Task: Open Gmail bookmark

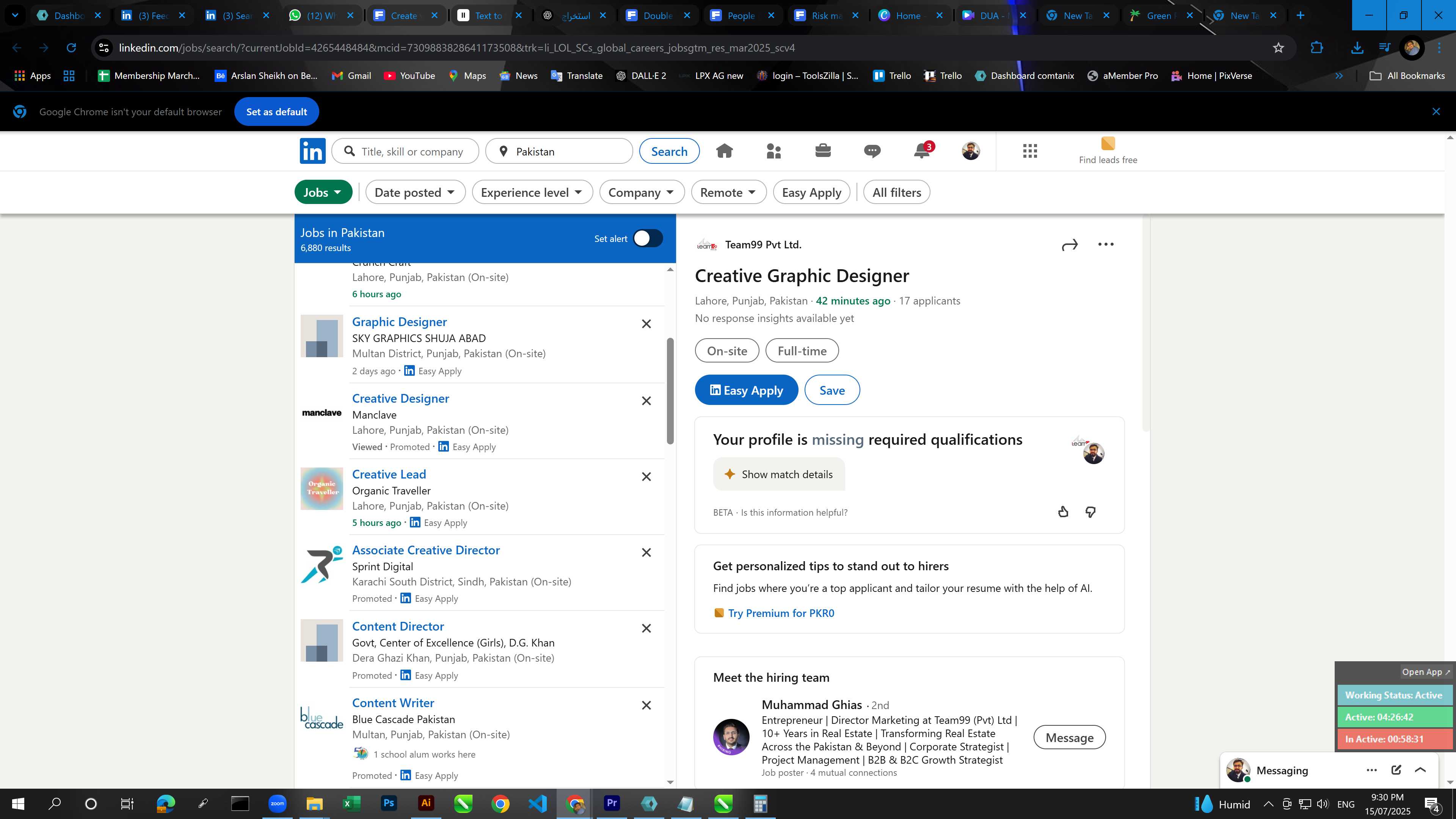Action: [x=351, y=76]
